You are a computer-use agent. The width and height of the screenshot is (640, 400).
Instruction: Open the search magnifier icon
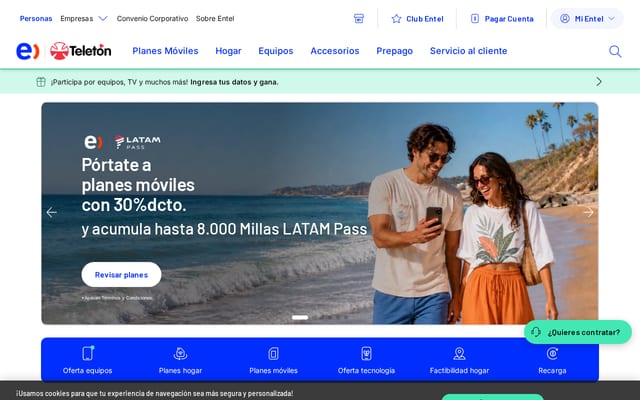coord(615,51)
